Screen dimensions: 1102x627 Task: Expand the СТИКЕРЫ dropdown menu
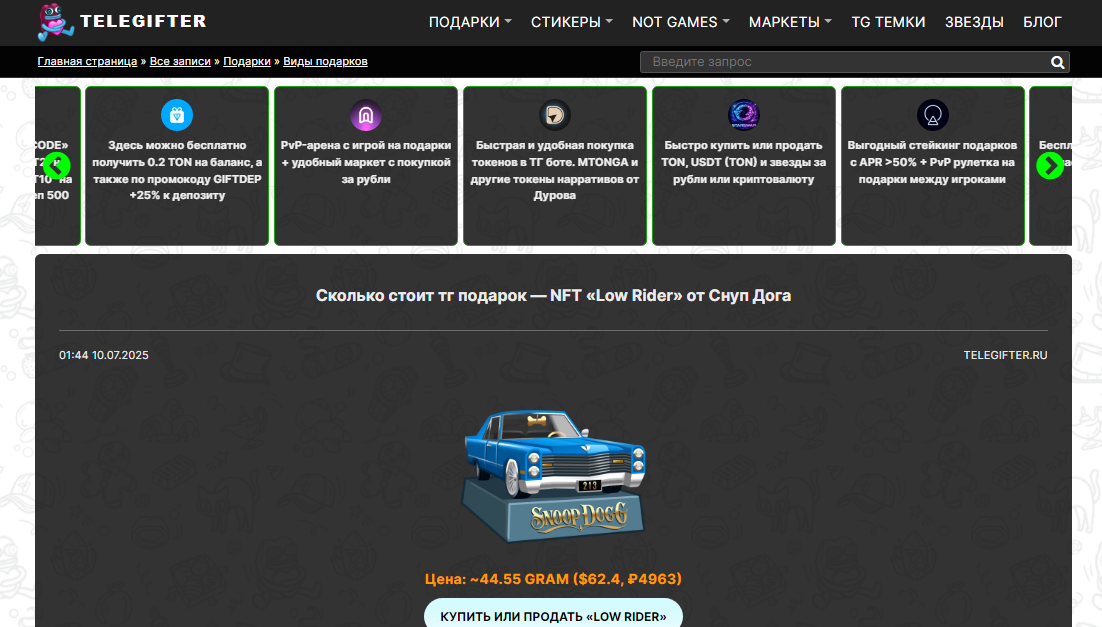571,22
